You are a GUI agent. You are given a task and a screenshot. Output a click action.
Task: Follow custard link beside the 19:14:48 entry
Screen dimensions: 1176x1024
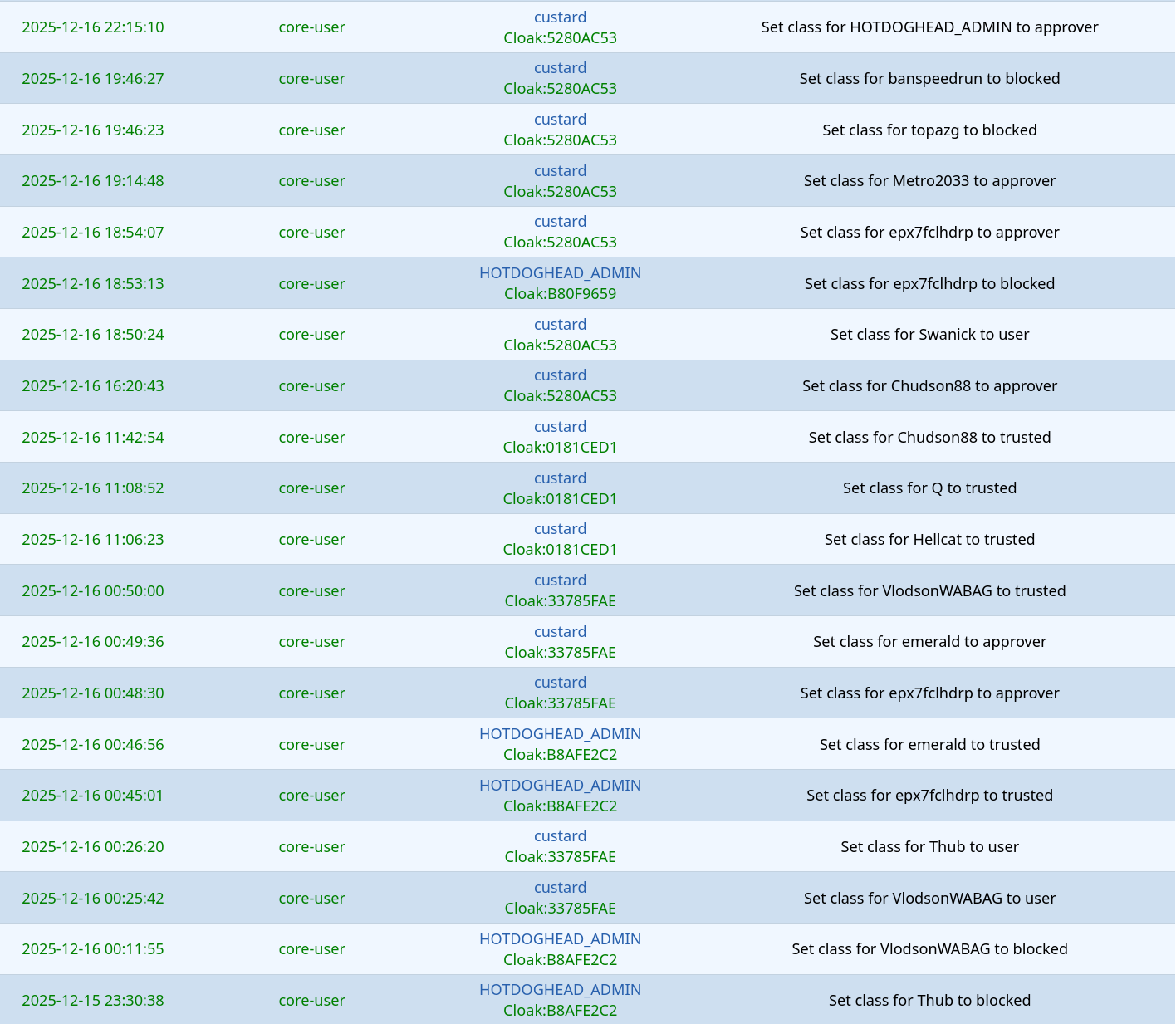point(560,171)
